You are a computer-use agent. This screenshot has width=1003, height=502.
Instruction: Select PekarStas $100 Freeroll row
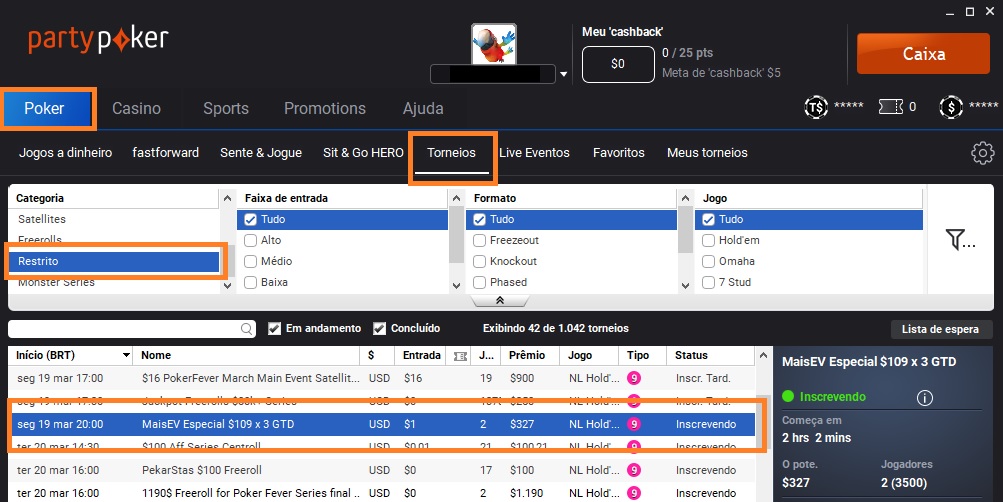pos(381,470)
